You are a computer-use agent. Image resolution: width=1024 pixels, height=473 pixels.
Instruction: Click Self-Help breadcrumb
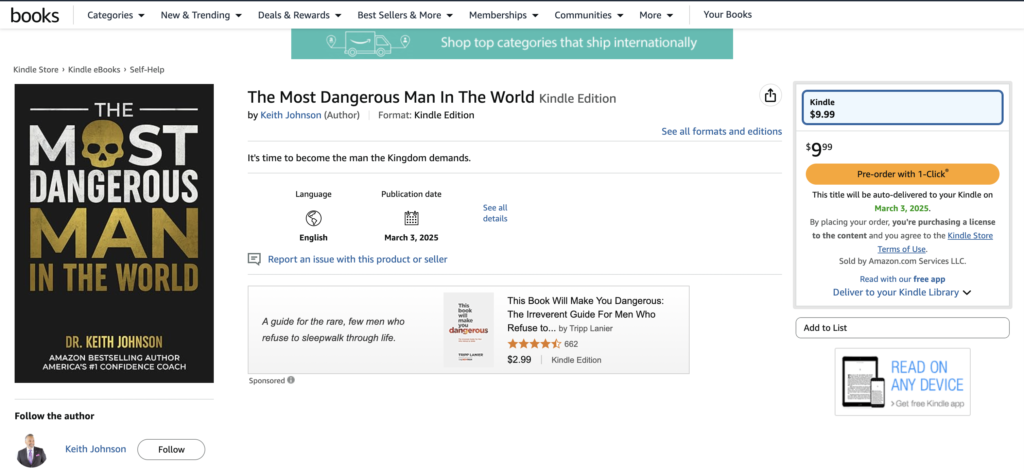(x=147, y=69)
